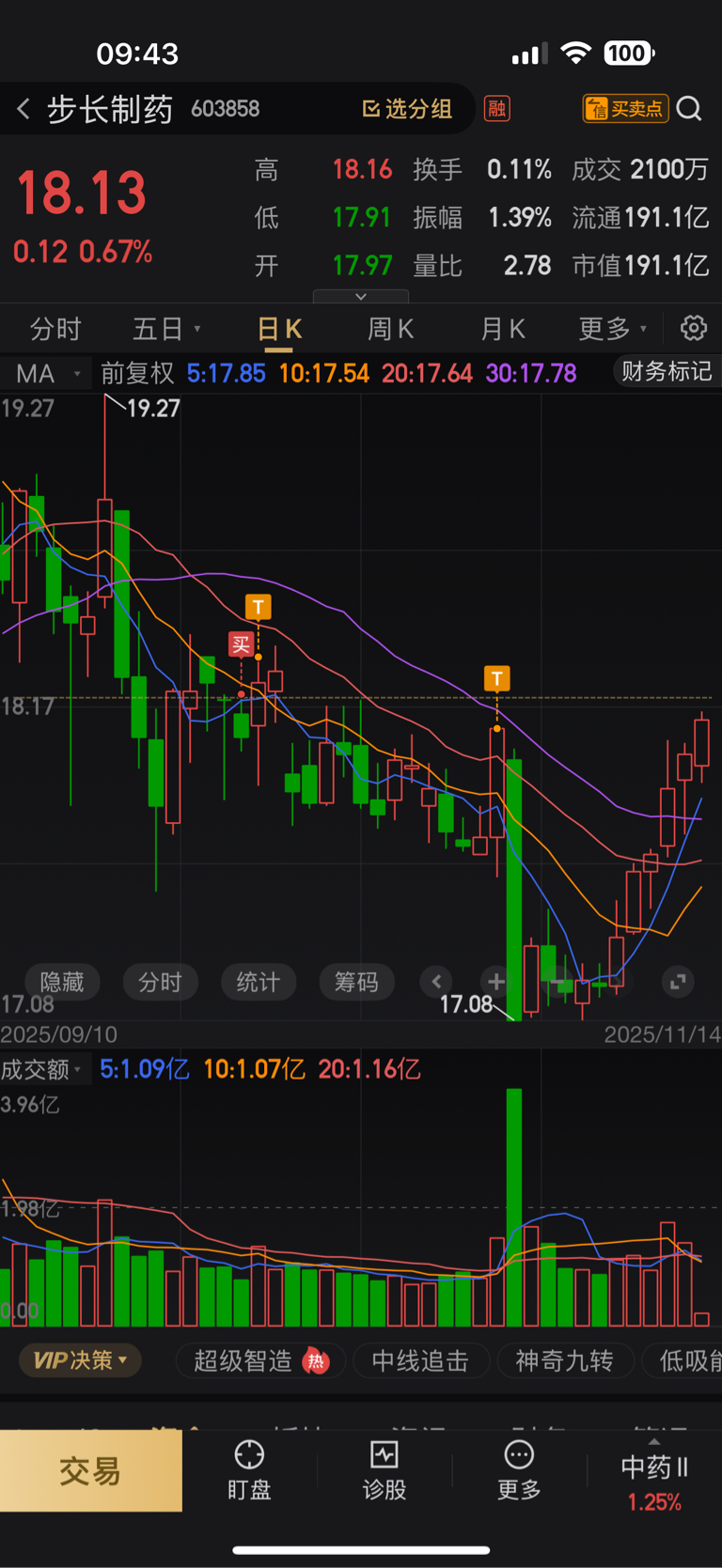The height and width of the screenshot is (1568, 722).
Task: Tap 振幅 amplitude 1.39% value
Action: point(519,218)
